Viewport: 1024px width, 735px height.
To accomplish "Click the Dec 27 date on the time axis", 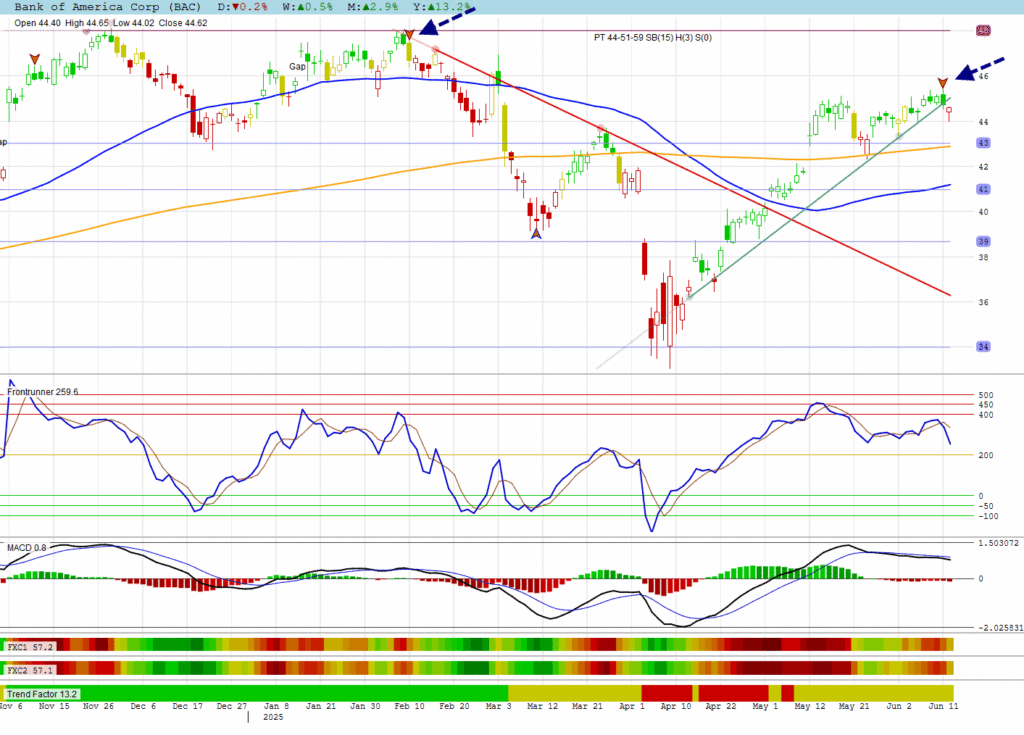I will pyautogui.click(x=232, y=706).
